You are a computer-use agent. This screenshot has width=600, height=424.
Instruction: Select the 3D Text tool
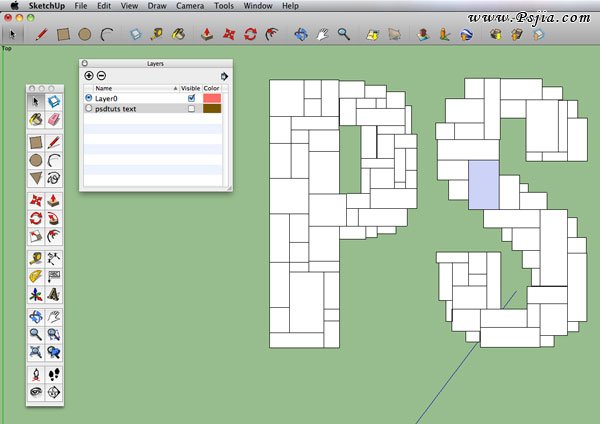(54, 295)
